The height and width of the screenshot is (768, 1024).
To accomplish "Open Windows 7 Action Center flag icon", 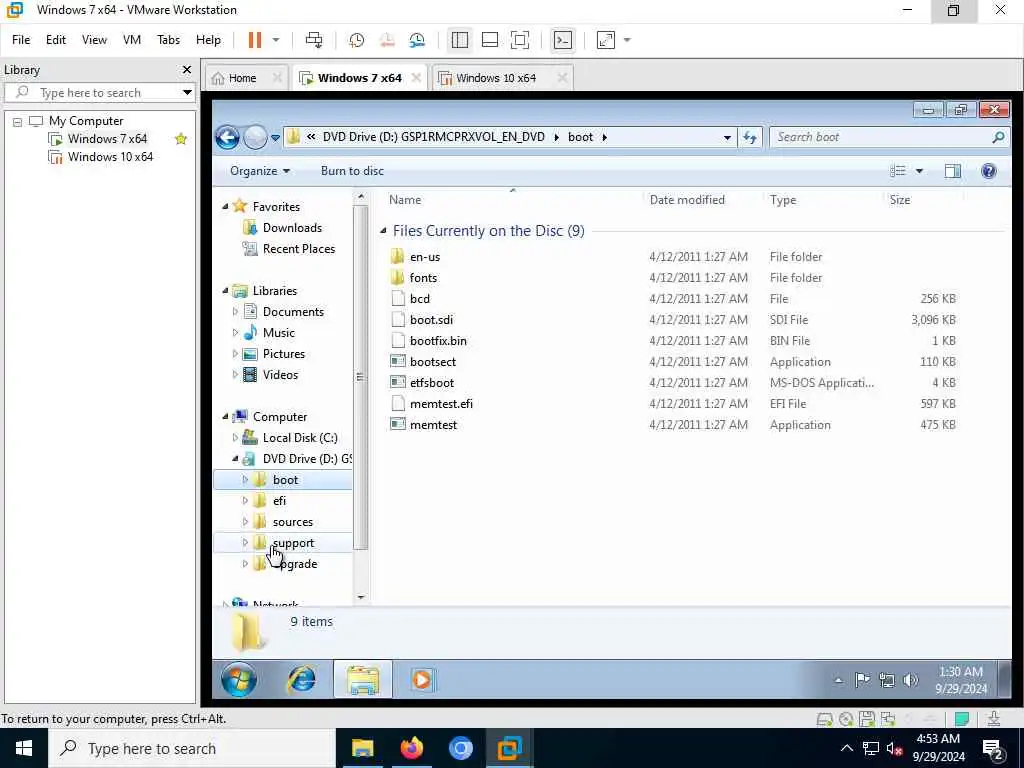I will [x=862, y=680].
